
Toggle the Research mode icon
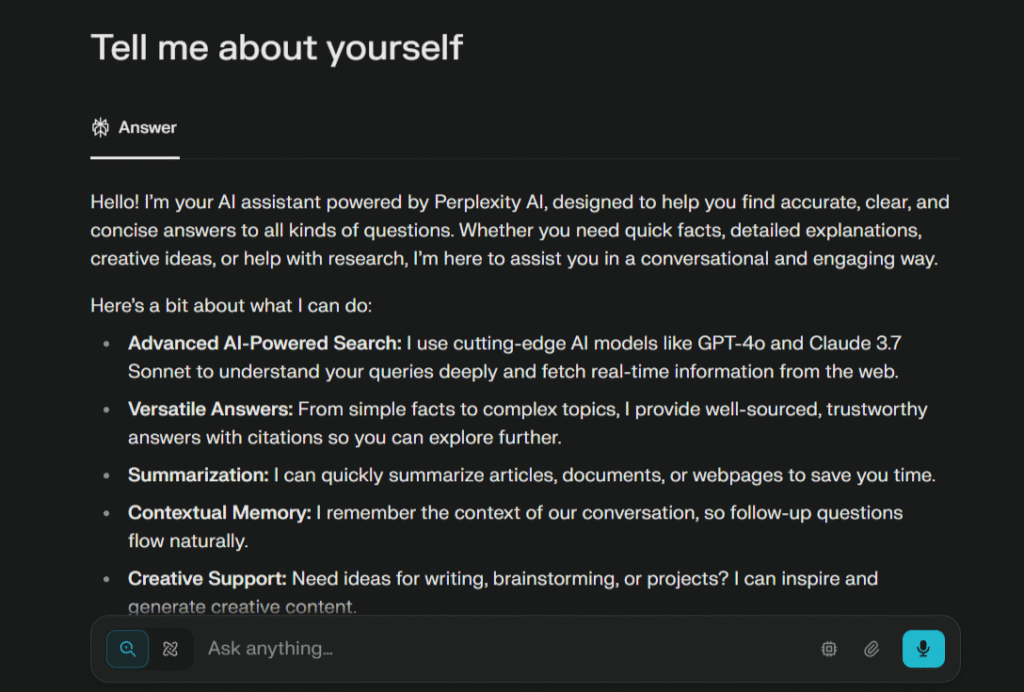coord(170,649)
